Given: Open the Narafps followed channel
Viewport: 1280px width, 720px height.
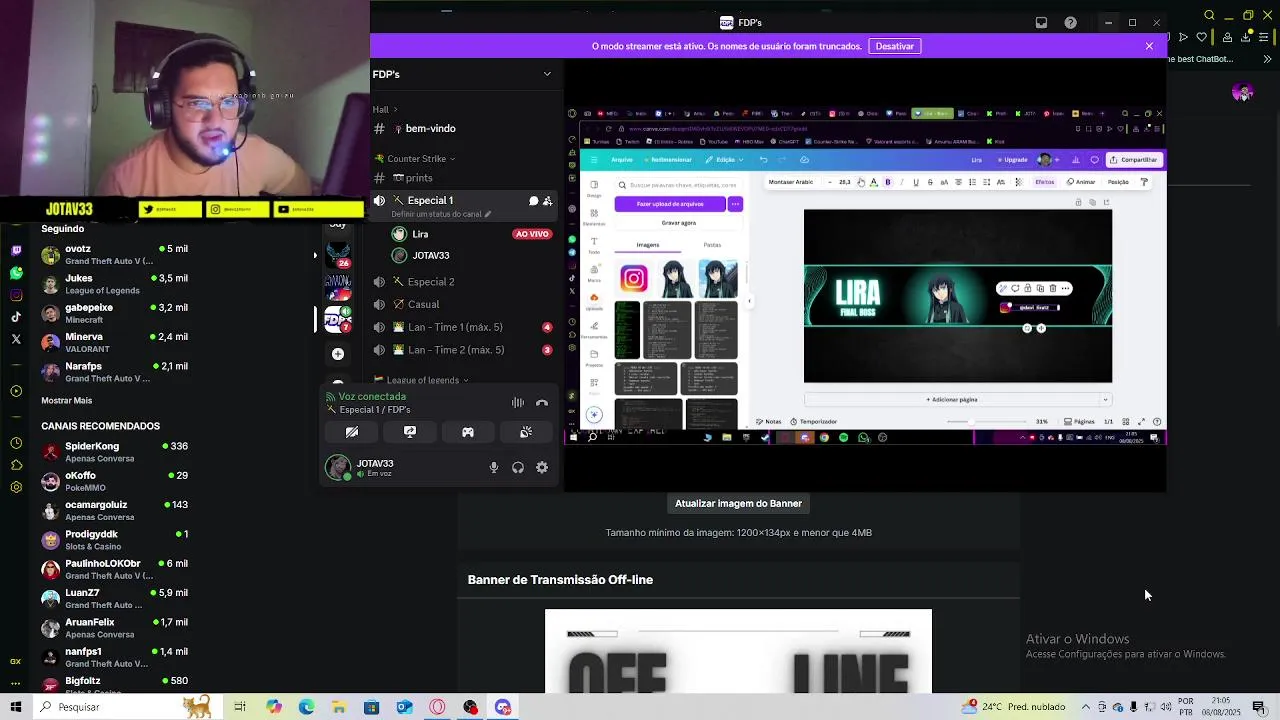Looking at the screenshot, I should (x=114, y=372).
